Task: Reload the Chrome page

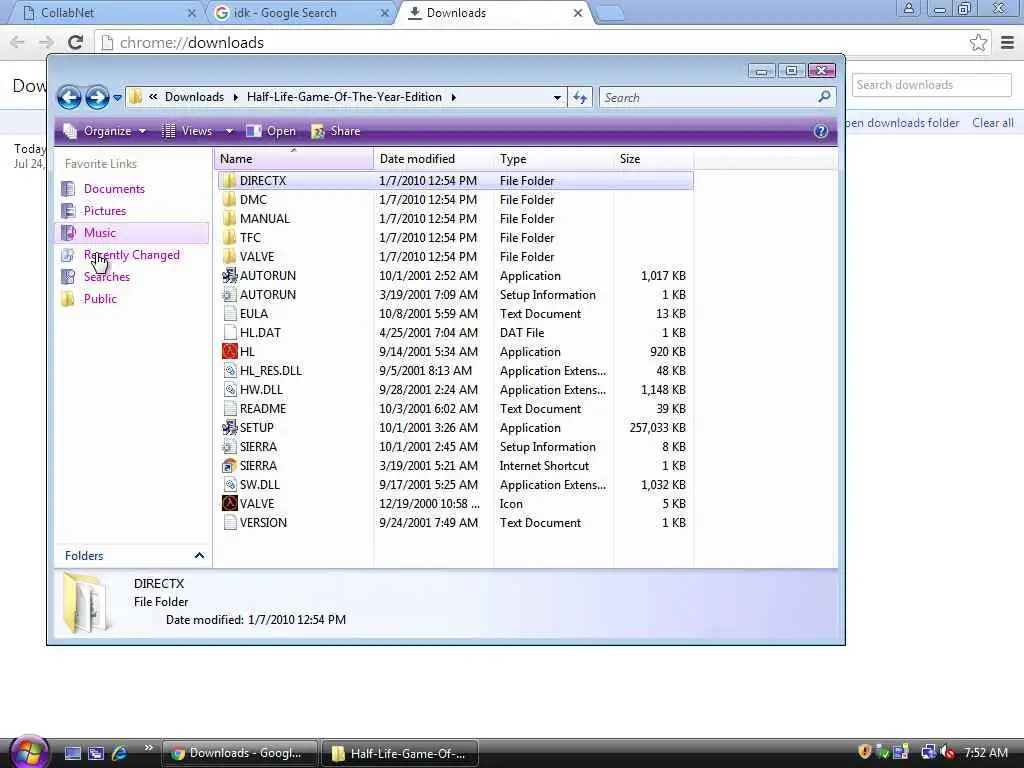Action: point(75,42)
